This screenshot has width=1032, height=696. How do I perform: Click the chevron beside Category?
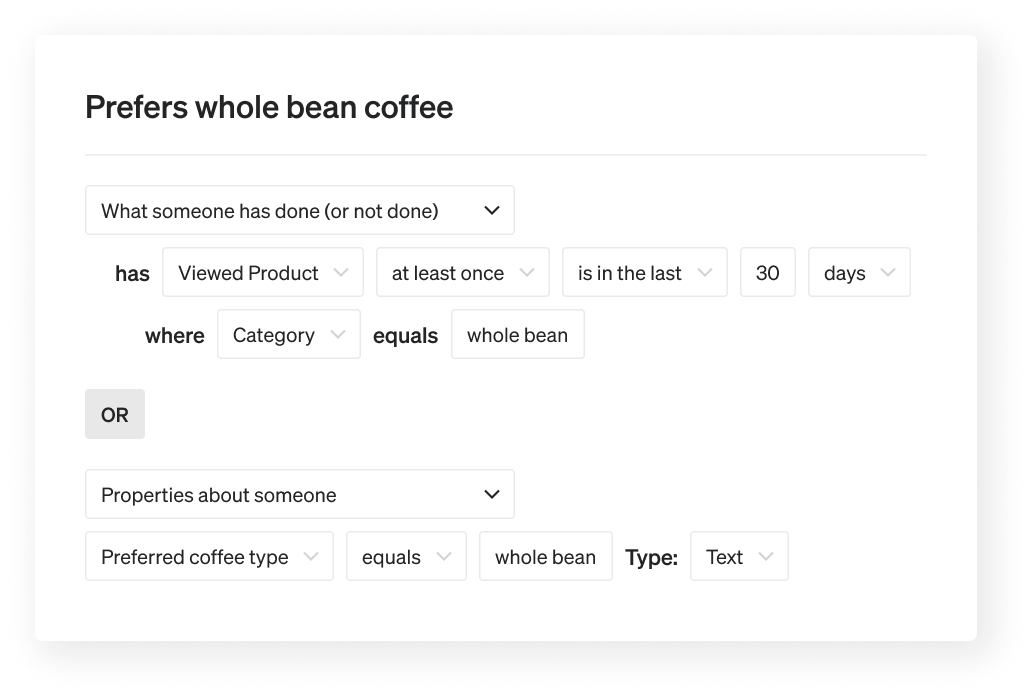pyautogui.click(x=338, y=334)
